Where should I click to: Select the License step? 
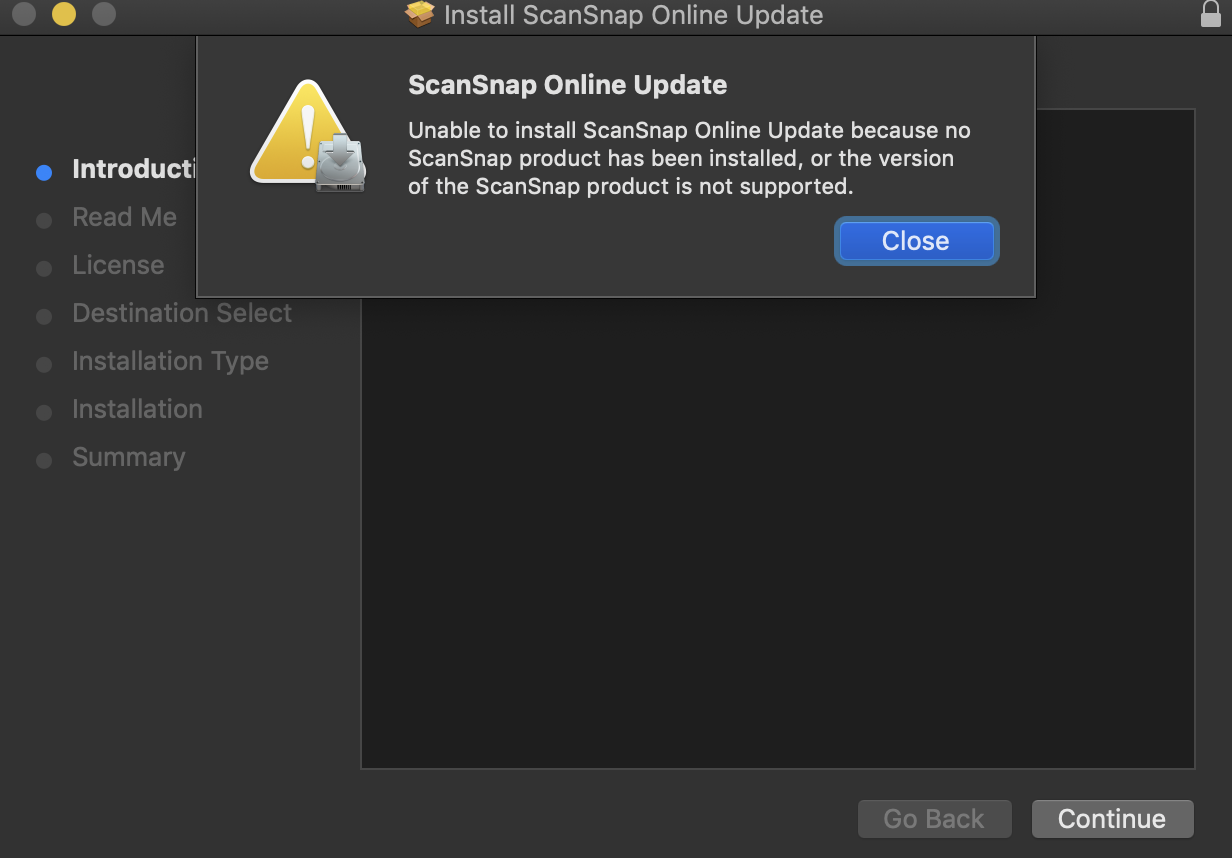tap(118, 265)
